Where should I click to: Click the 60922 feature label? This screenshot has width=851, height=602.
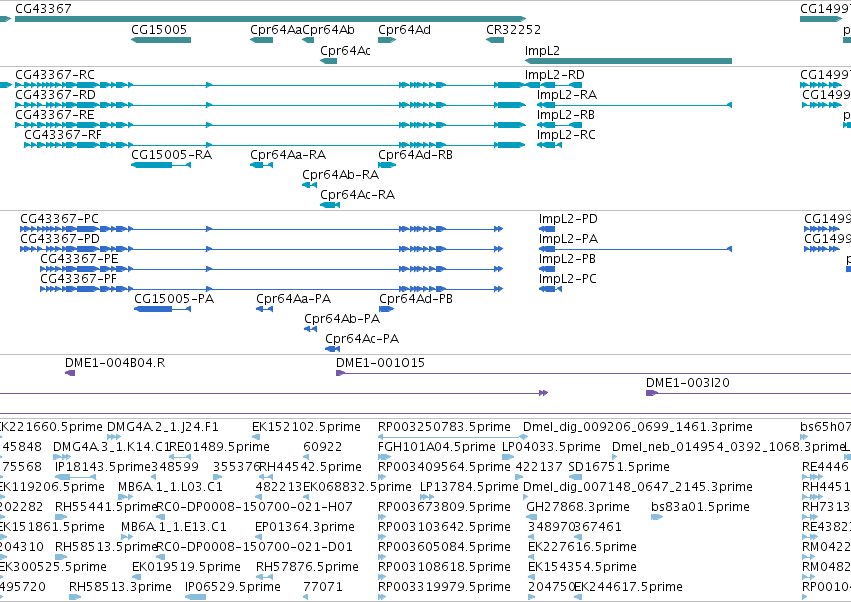point(323,447)
